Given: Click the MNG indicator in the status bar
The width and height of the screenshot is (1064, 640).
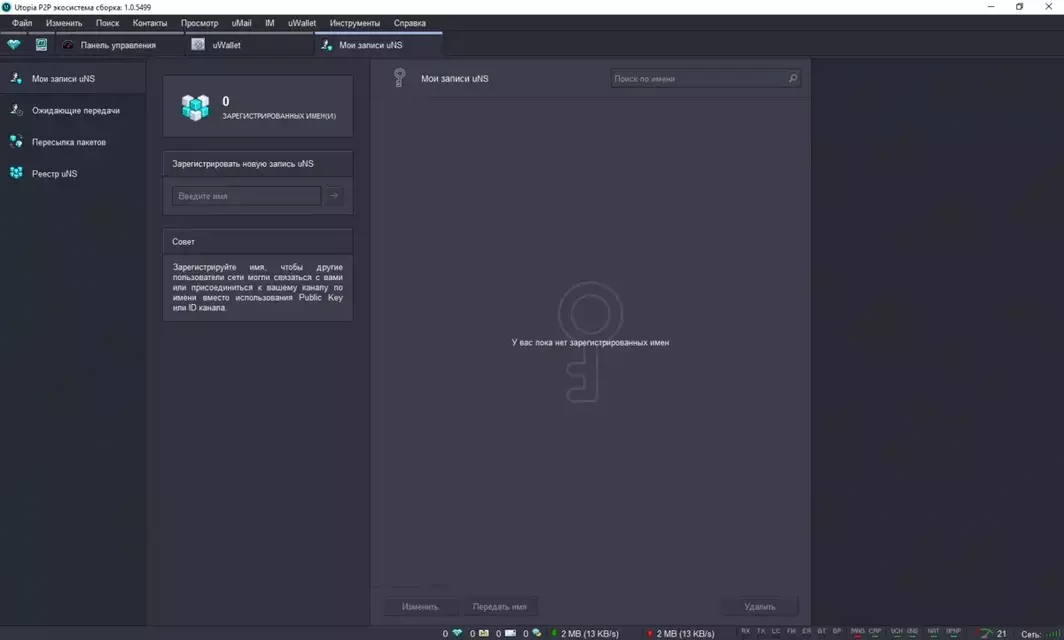Looking at the screenshot, I should (858, 632).
